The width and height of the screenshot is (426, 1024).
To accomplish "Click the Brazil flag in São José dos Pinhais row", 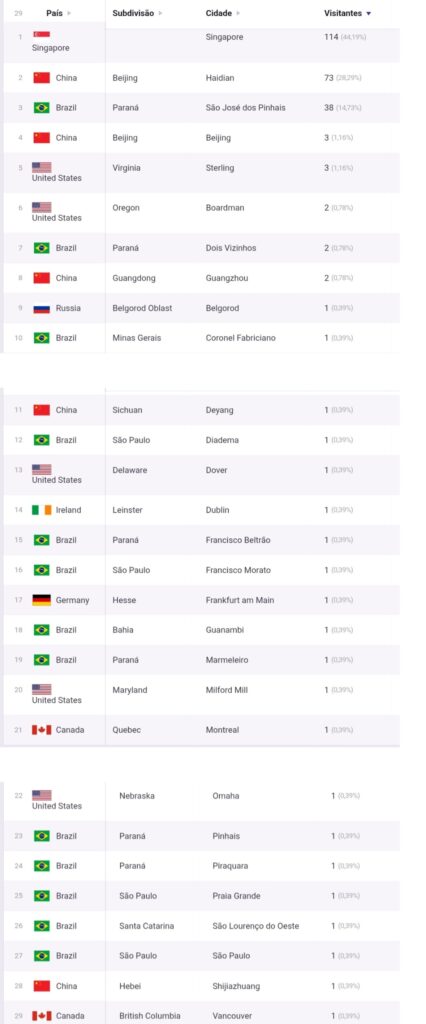I will tap(42, 108).
